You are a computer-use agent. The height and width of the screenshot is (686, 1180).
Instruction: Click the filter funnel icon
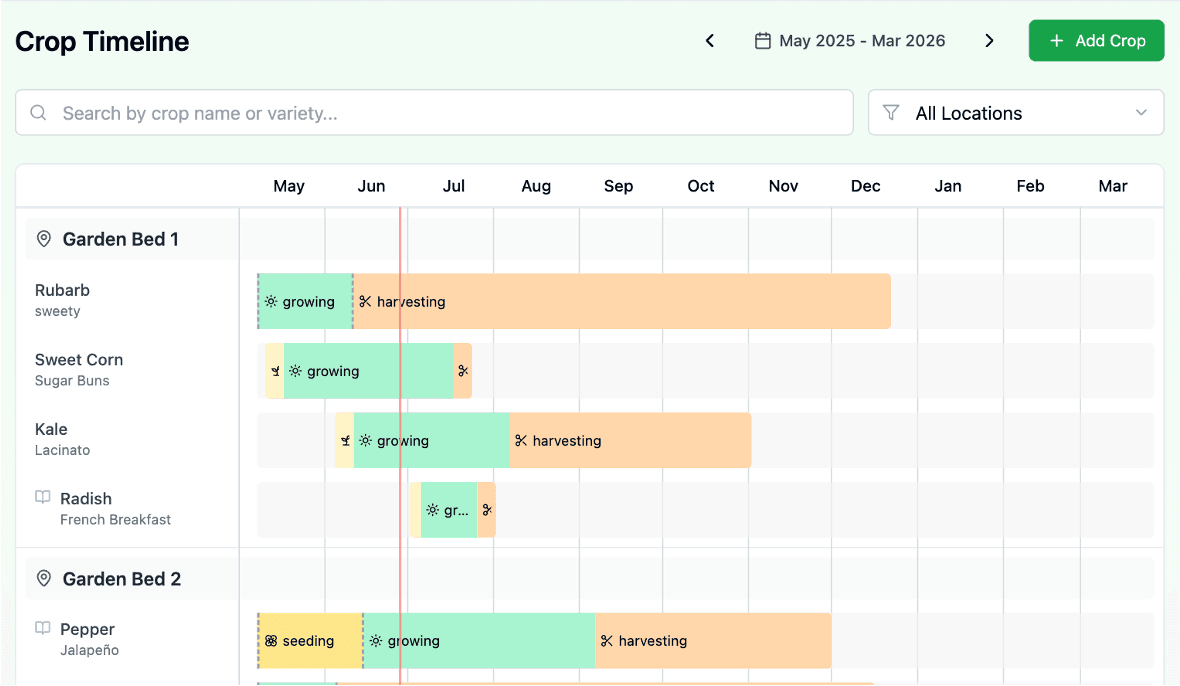pyautogui.click(x=891, y=113)
